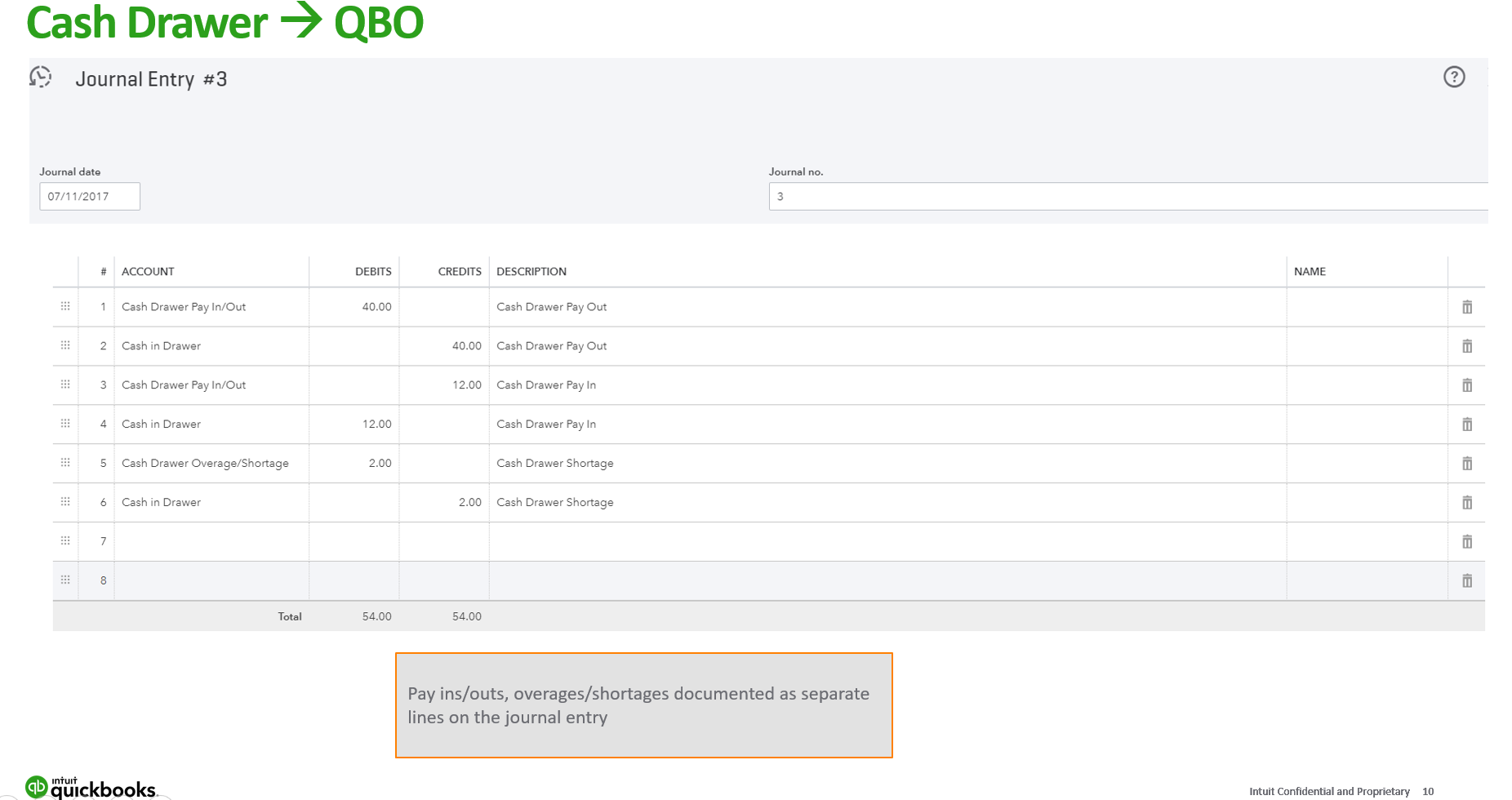Click the help question mark icon

coord(1454,77)
